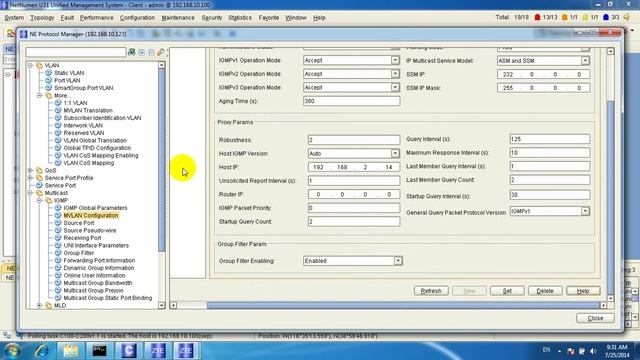Open Multicast Group Prejoin node
The height and width of the screenshot is (360, 640).
click(93, 290)
